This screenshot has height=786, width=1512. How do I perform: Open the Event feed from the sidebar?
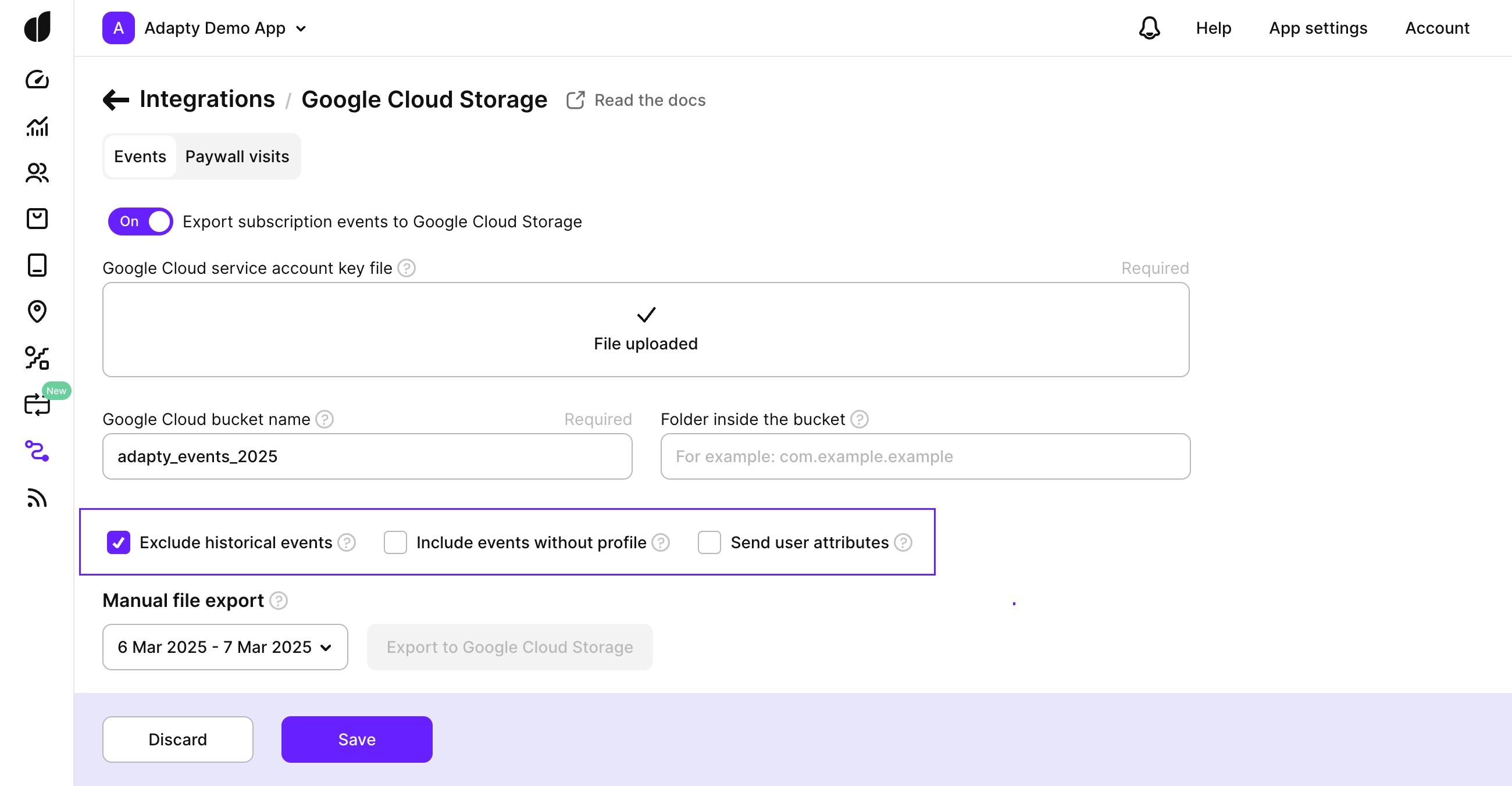37,498
